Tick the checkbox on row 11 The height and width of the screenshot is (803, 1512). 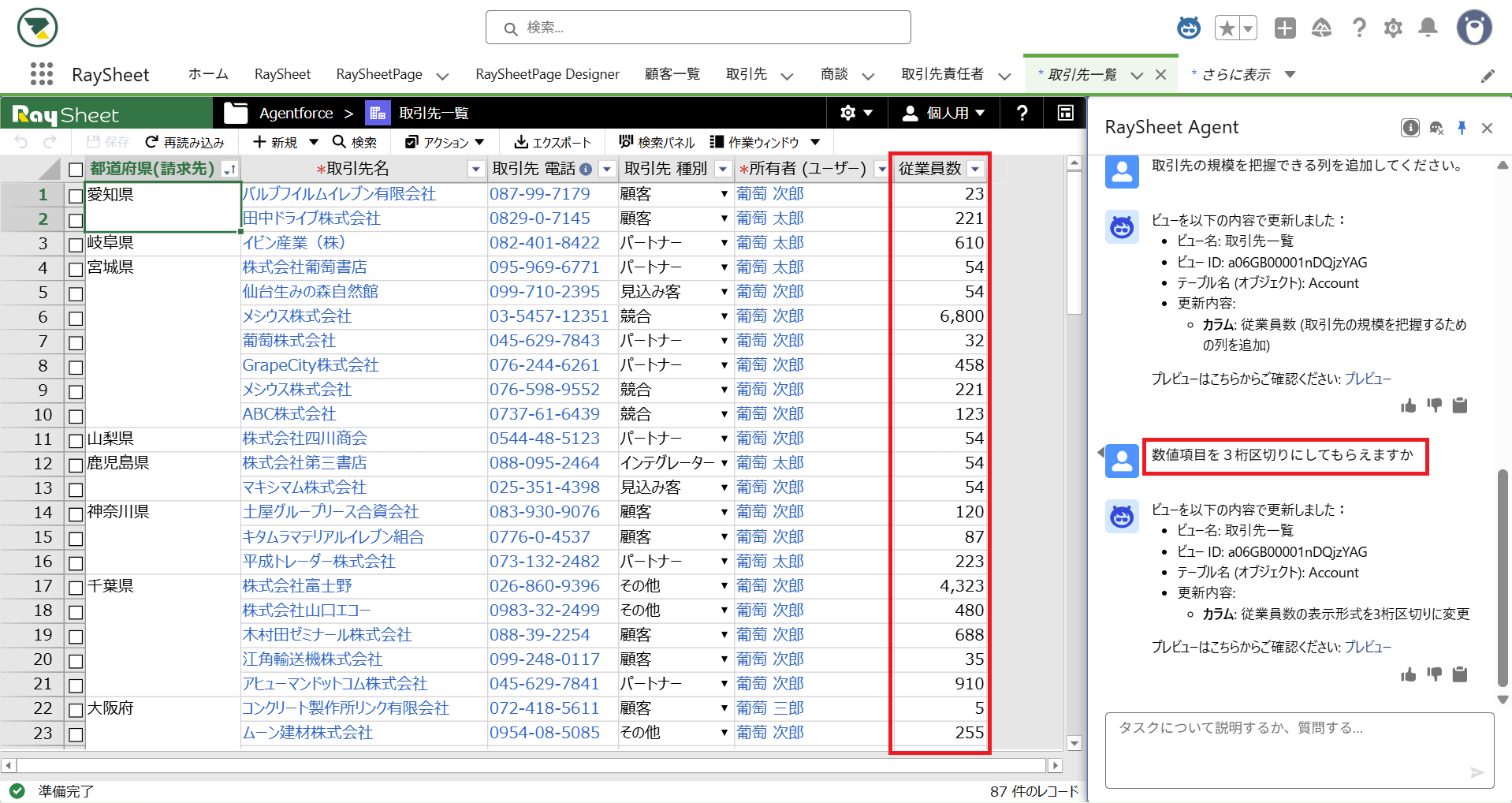pos(76,440)
